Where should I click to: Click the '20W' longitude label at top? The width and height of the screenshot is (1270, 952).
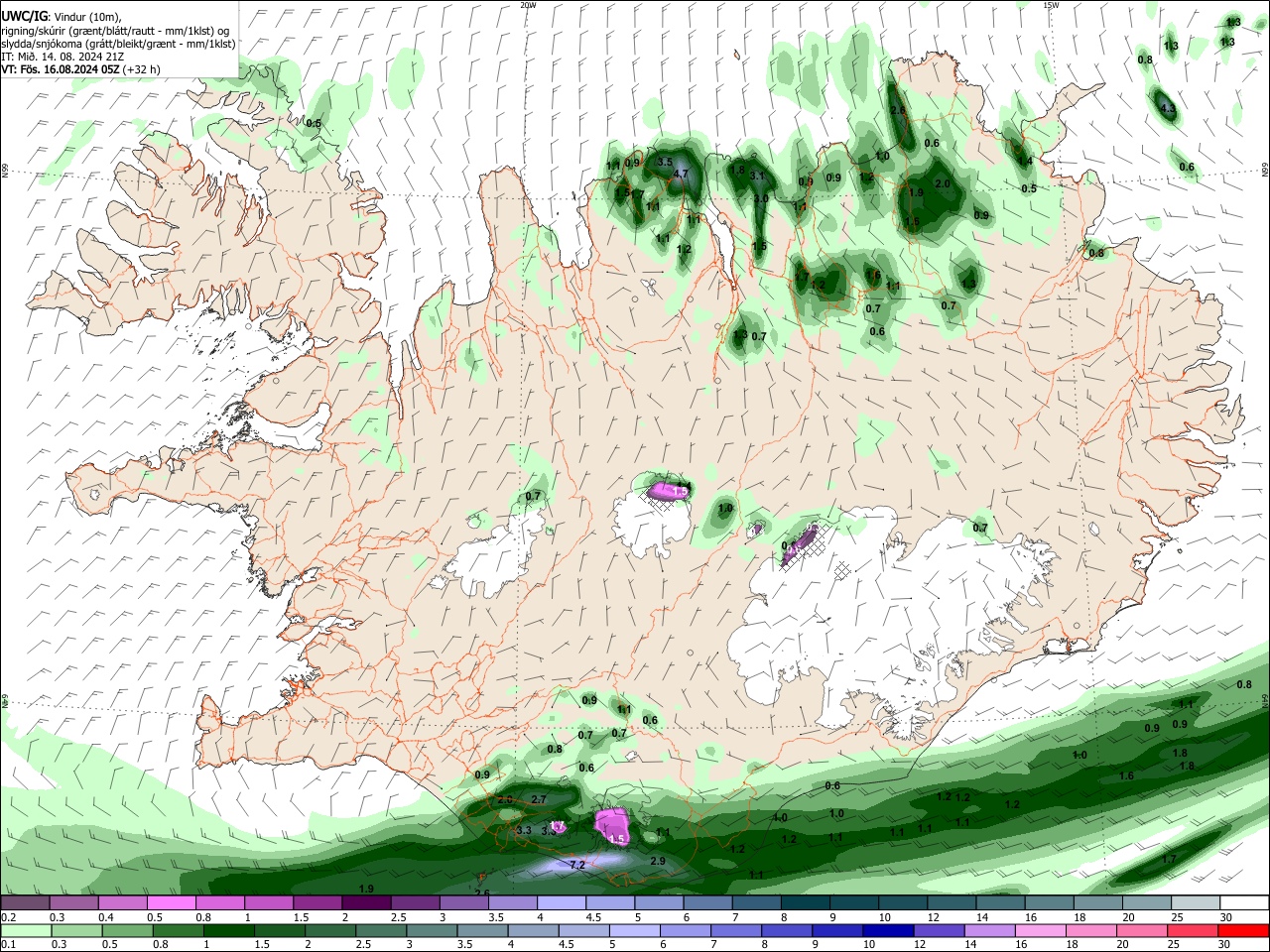tap(528, 5)
